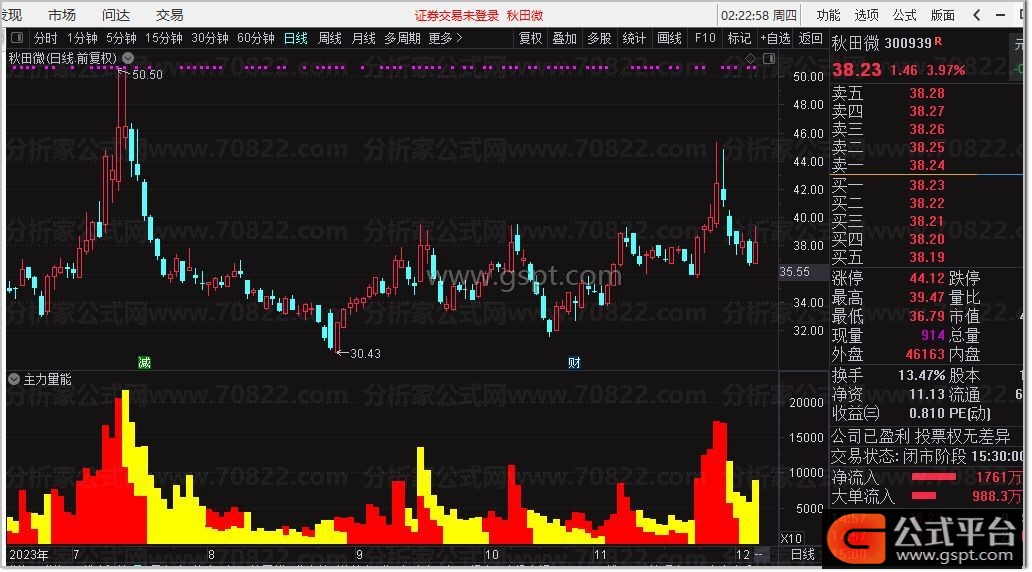Screen dimensions: 1032x572
Task: Open the 公式 menu
Action: tap(904, 14)
